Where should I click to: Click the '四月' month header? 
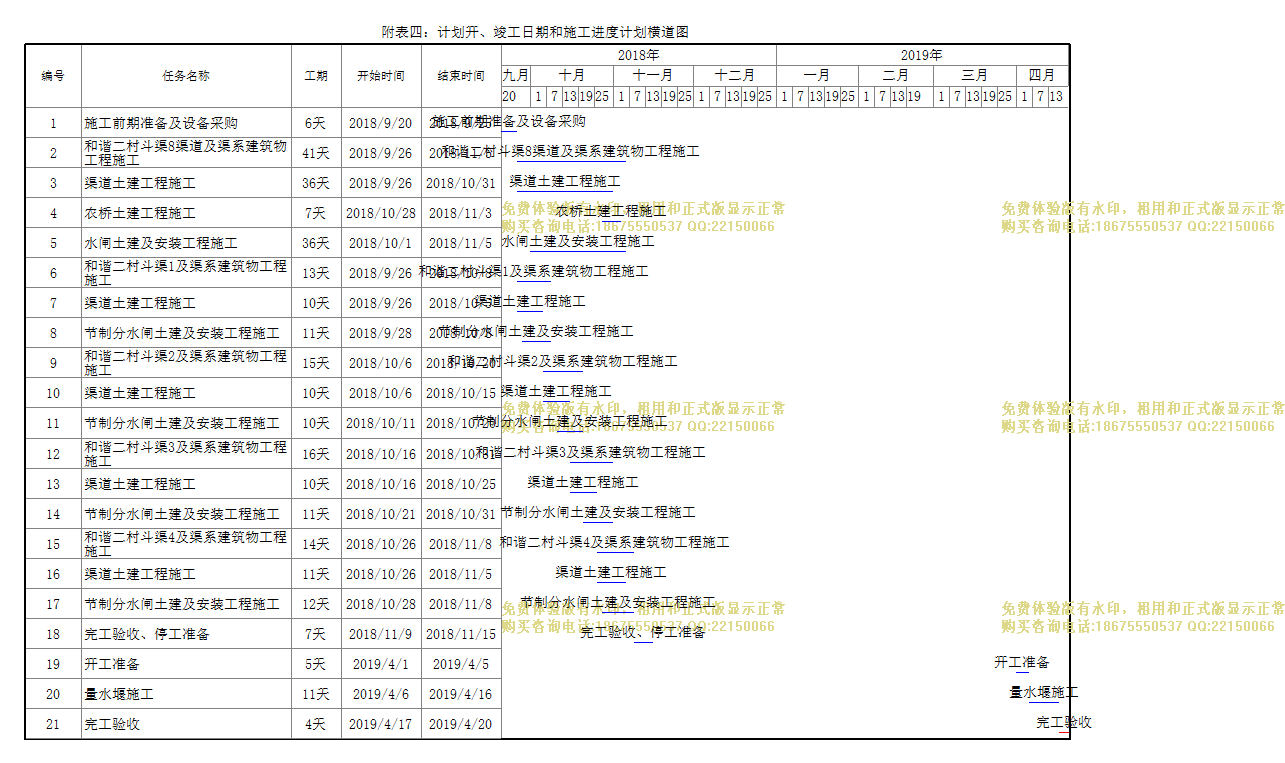click(1042, 75)
